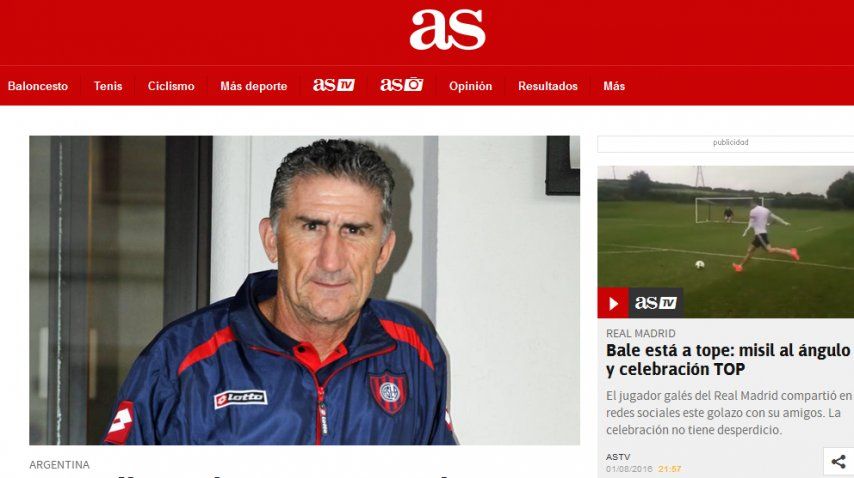Screen dimensions: 854x478
Task: Open the Baloncesto menu item
Action: pyautogui.click(x=38, y=86)
